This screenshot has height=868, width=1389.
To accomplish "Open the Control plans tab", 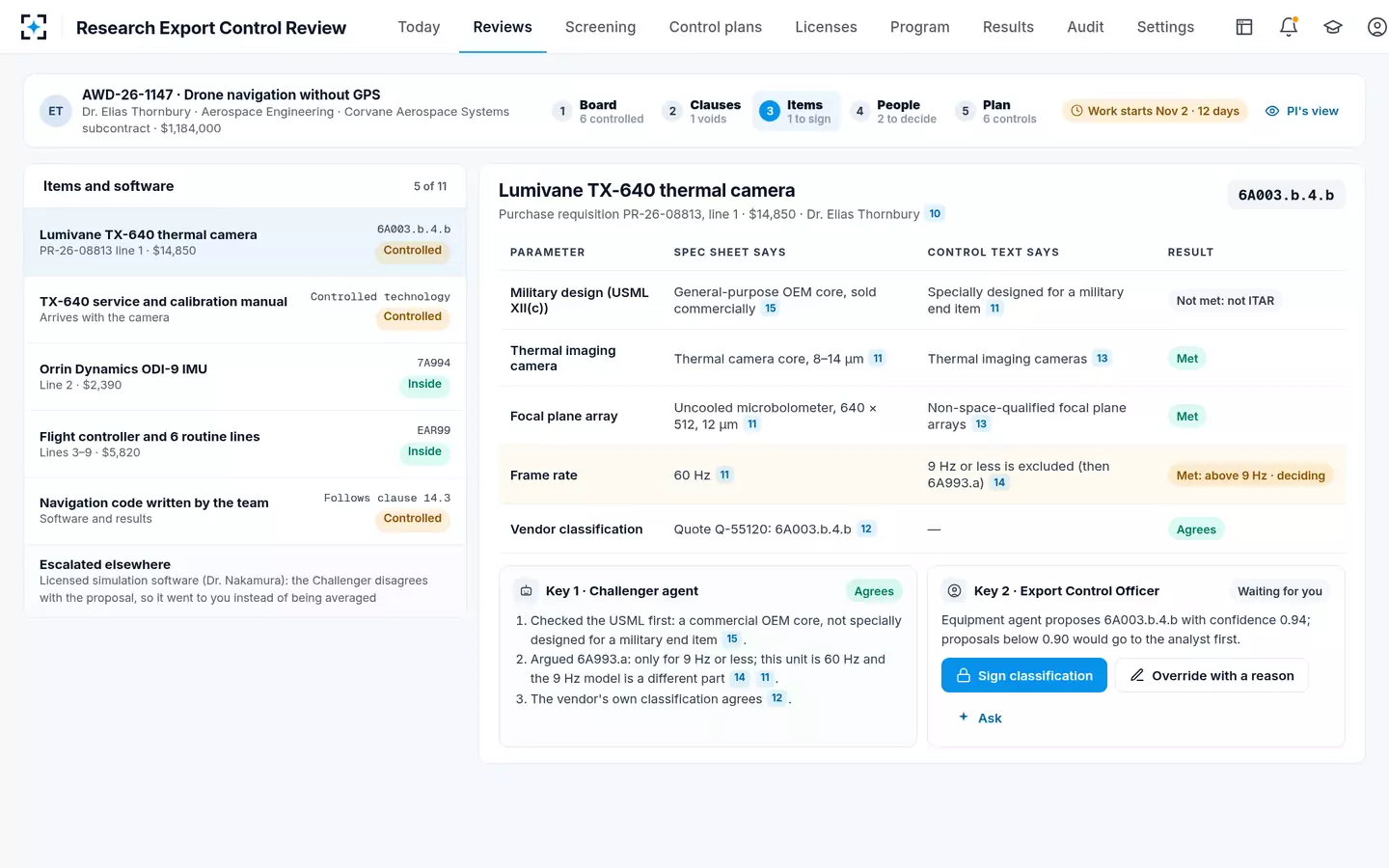I will (715, 27).
